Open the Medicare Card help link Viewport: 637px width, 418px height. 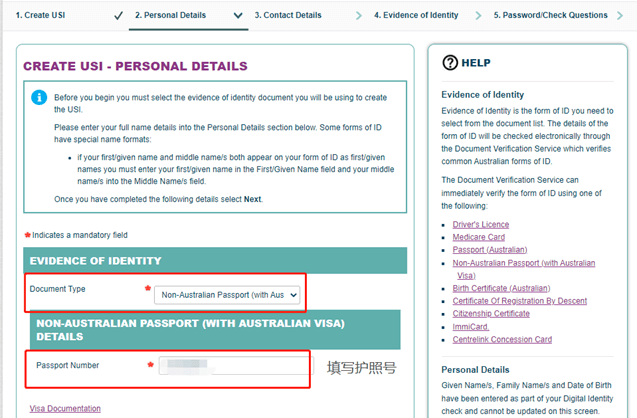[479, 237]
